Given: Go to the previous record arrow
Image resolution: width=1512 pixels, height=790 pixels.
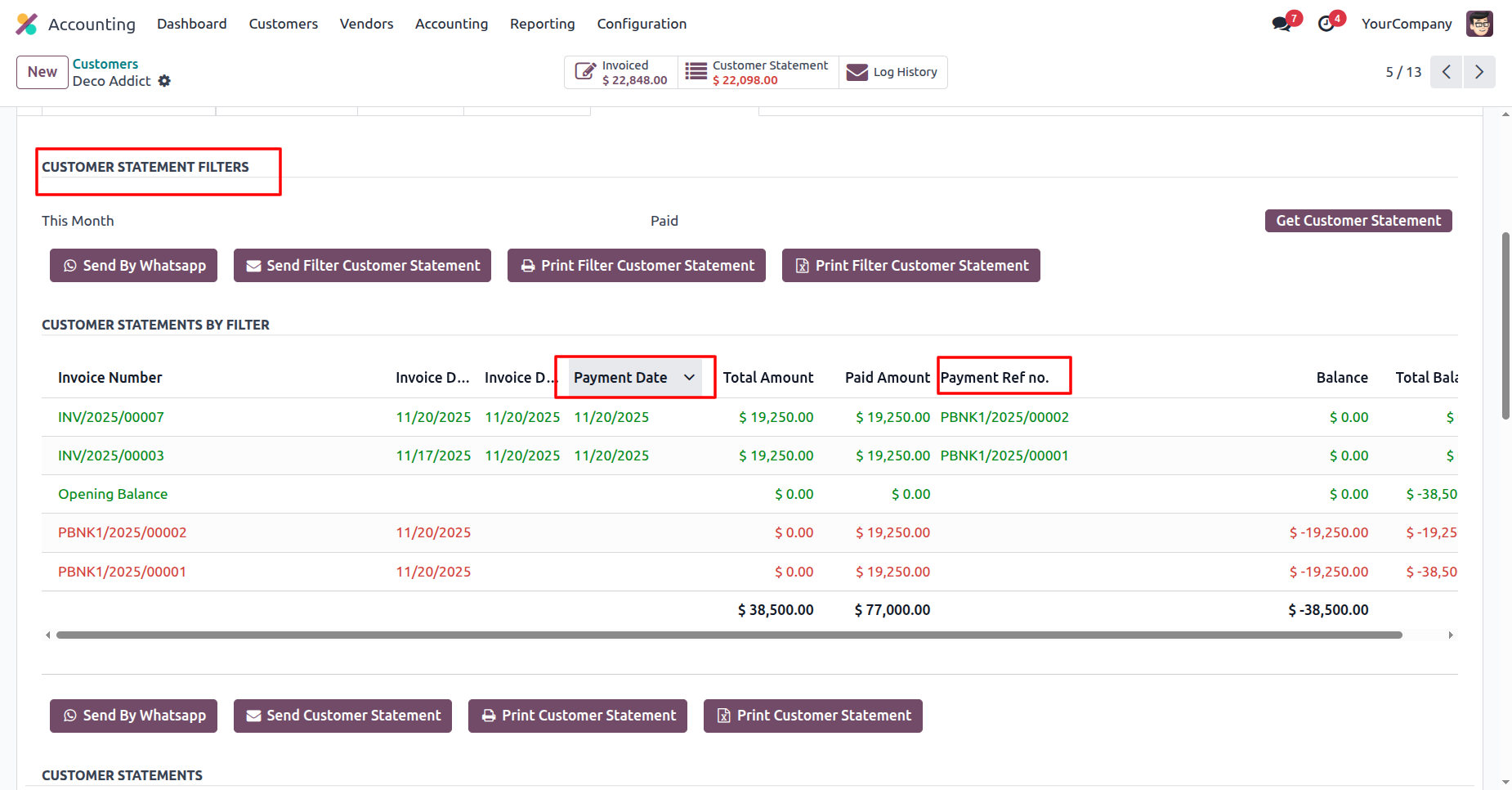Looking at the screenshot, I should click(1446, 72).
